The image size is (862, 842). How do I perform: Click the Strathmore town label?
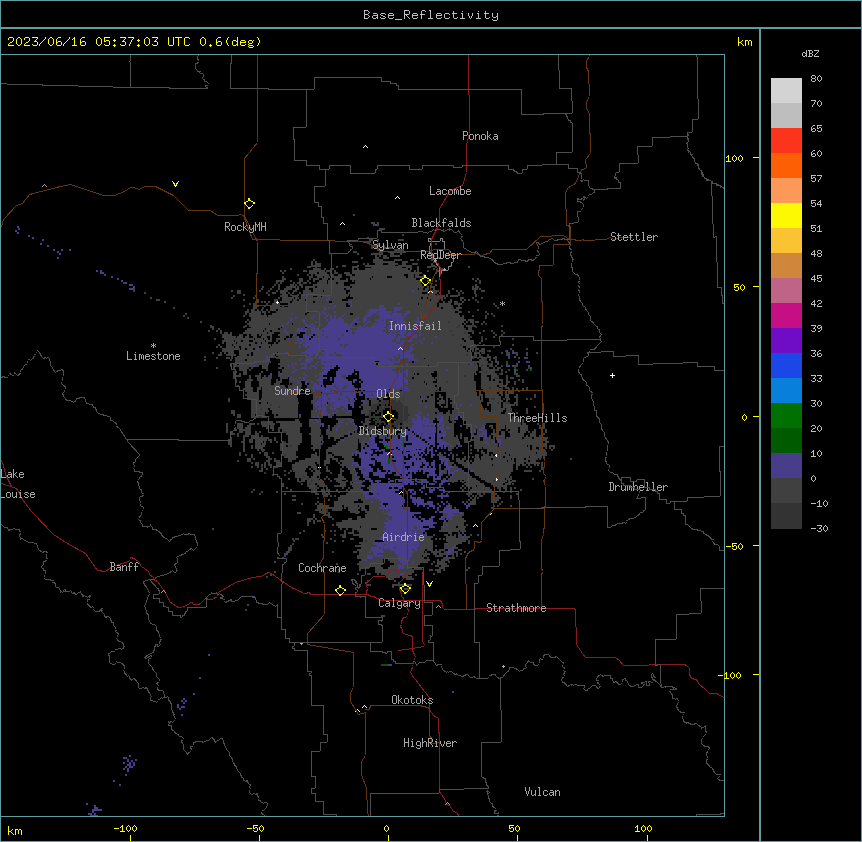[x=516, y=608]
